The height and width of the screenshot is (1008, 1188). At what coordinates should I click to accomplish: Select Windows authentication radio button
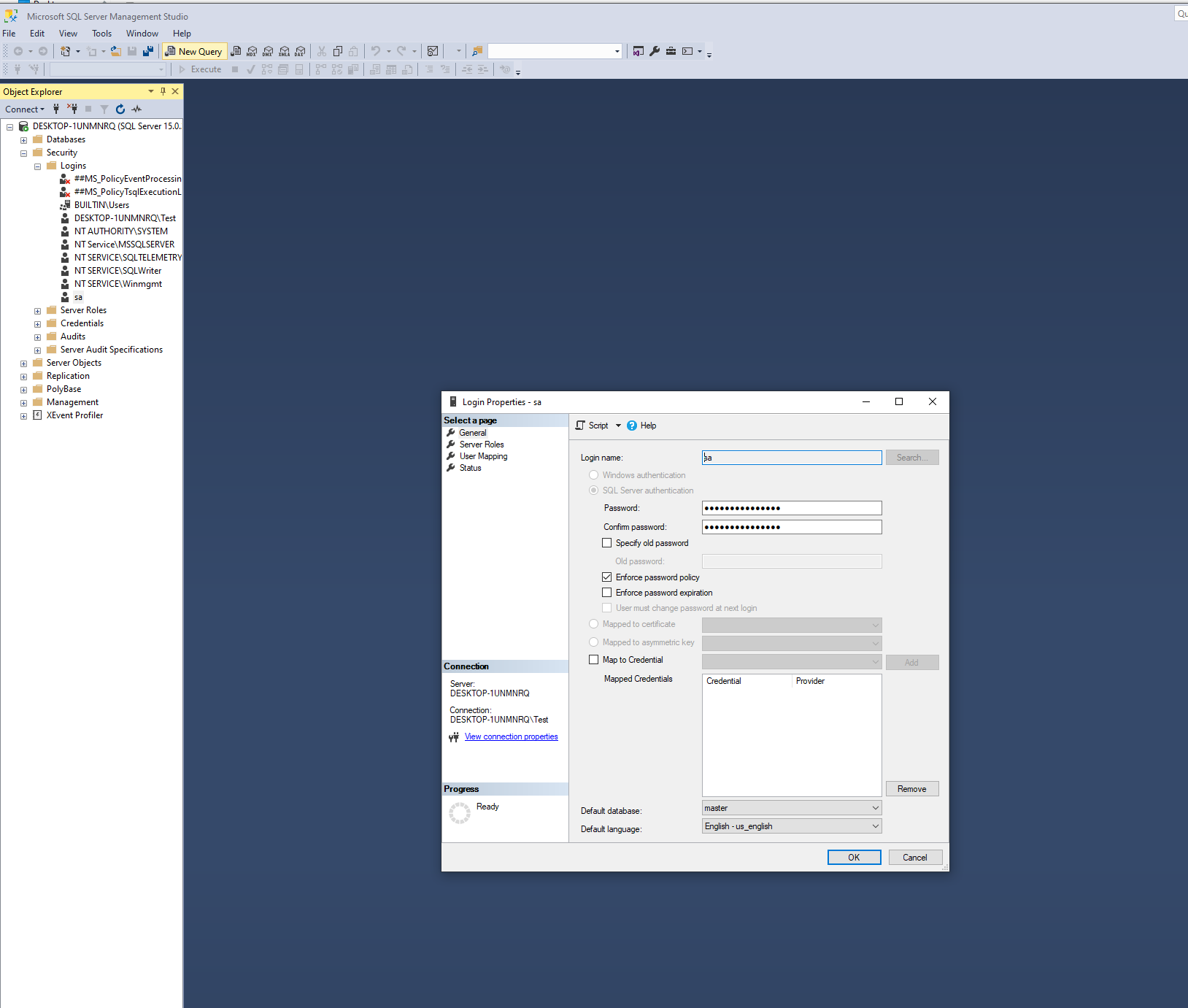(x=594, y=475)
